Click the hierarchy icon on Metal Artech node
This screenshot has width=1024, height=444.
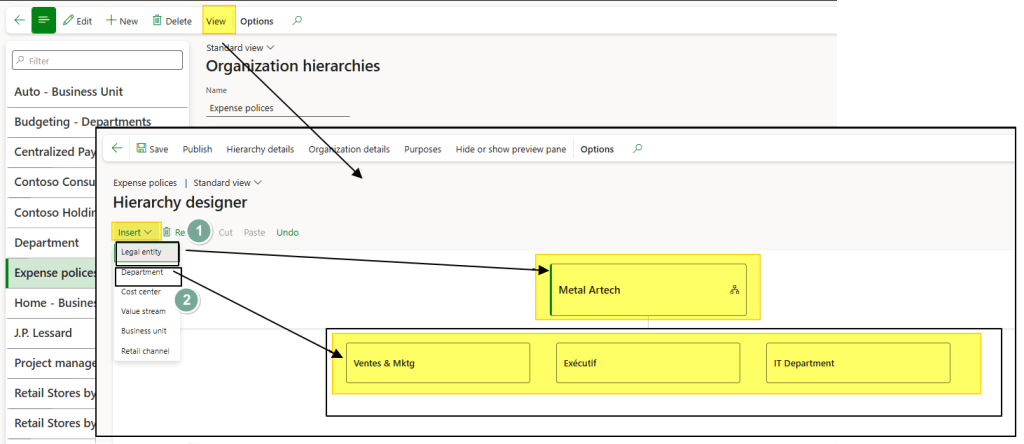point(734,290)
